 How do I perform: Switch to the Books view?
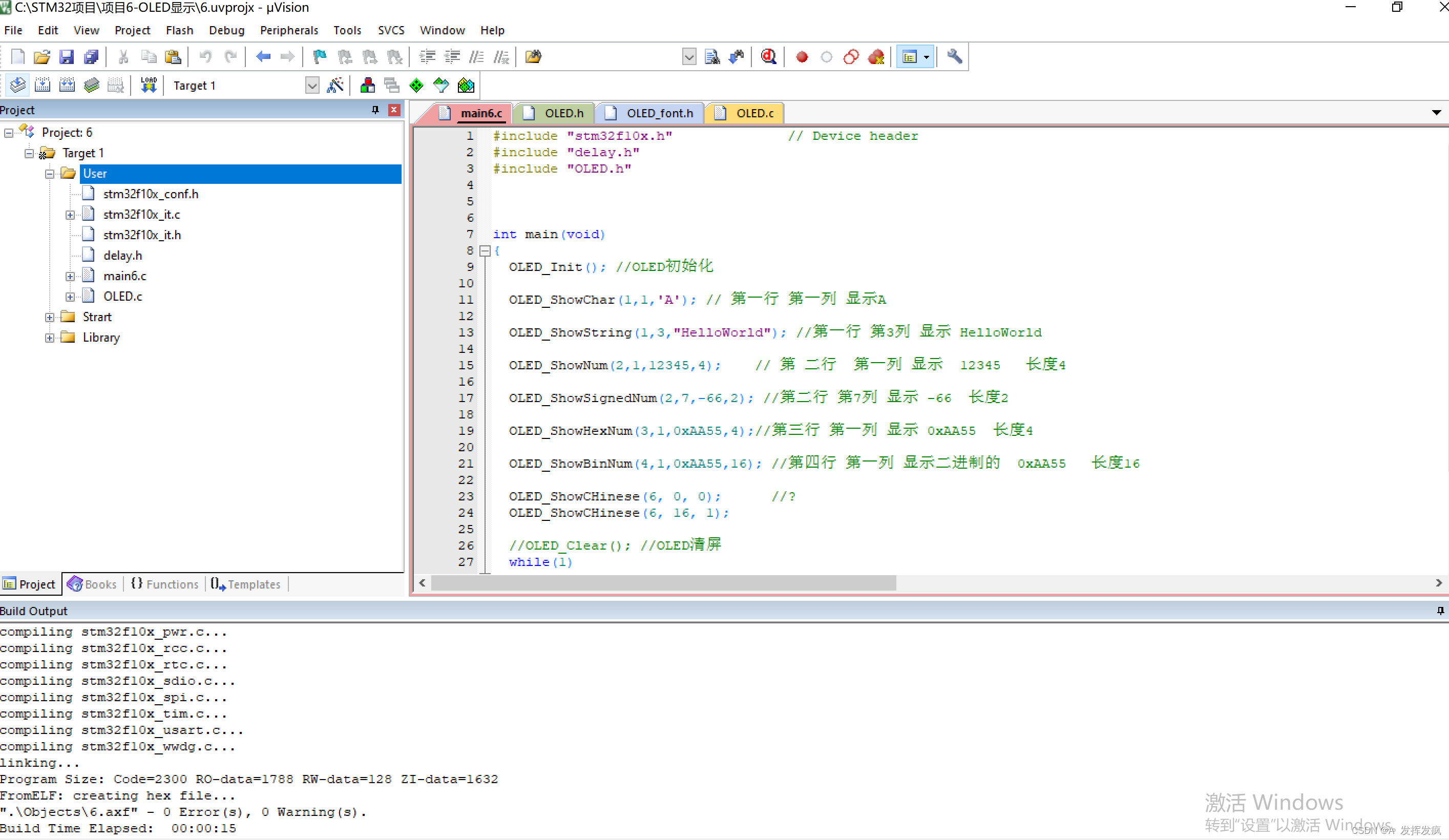(92, 584)
